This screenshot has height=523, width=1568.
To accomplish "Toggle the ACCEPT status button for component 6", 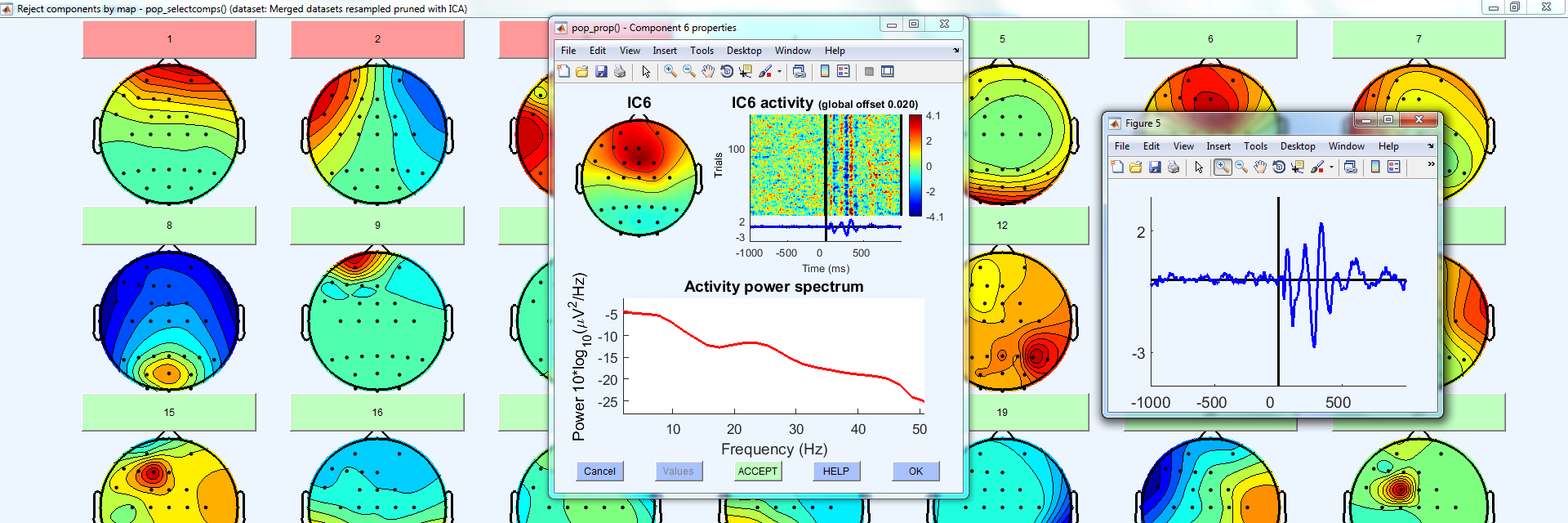I will [758, 472].
